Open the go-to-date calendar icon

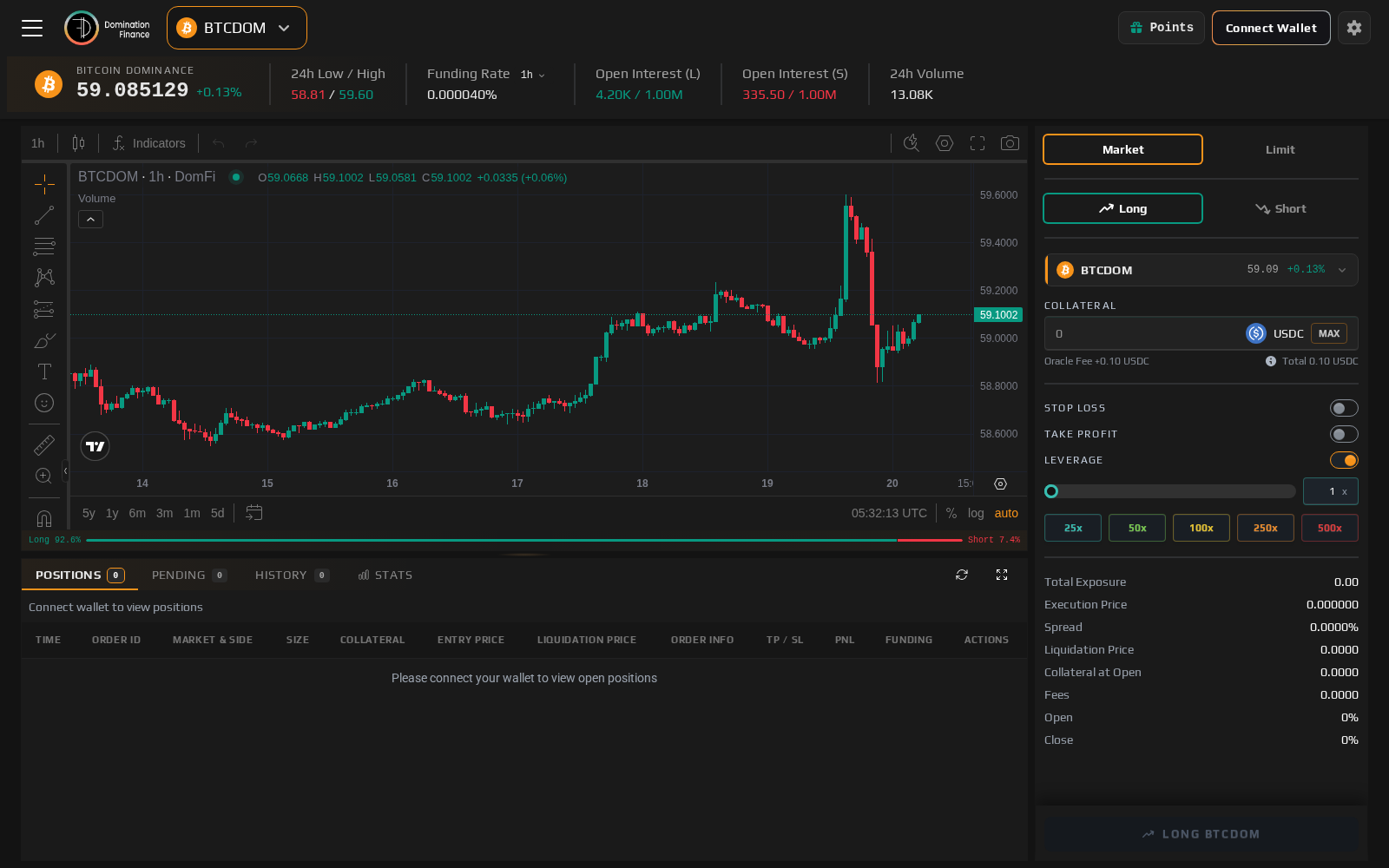coord(253,513)
